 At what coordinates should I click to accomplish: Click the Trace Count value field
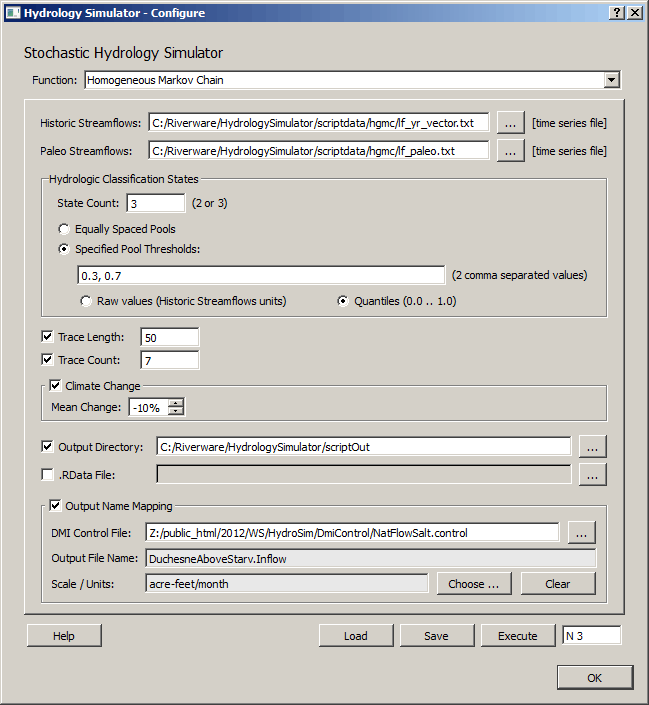(170, 361)
